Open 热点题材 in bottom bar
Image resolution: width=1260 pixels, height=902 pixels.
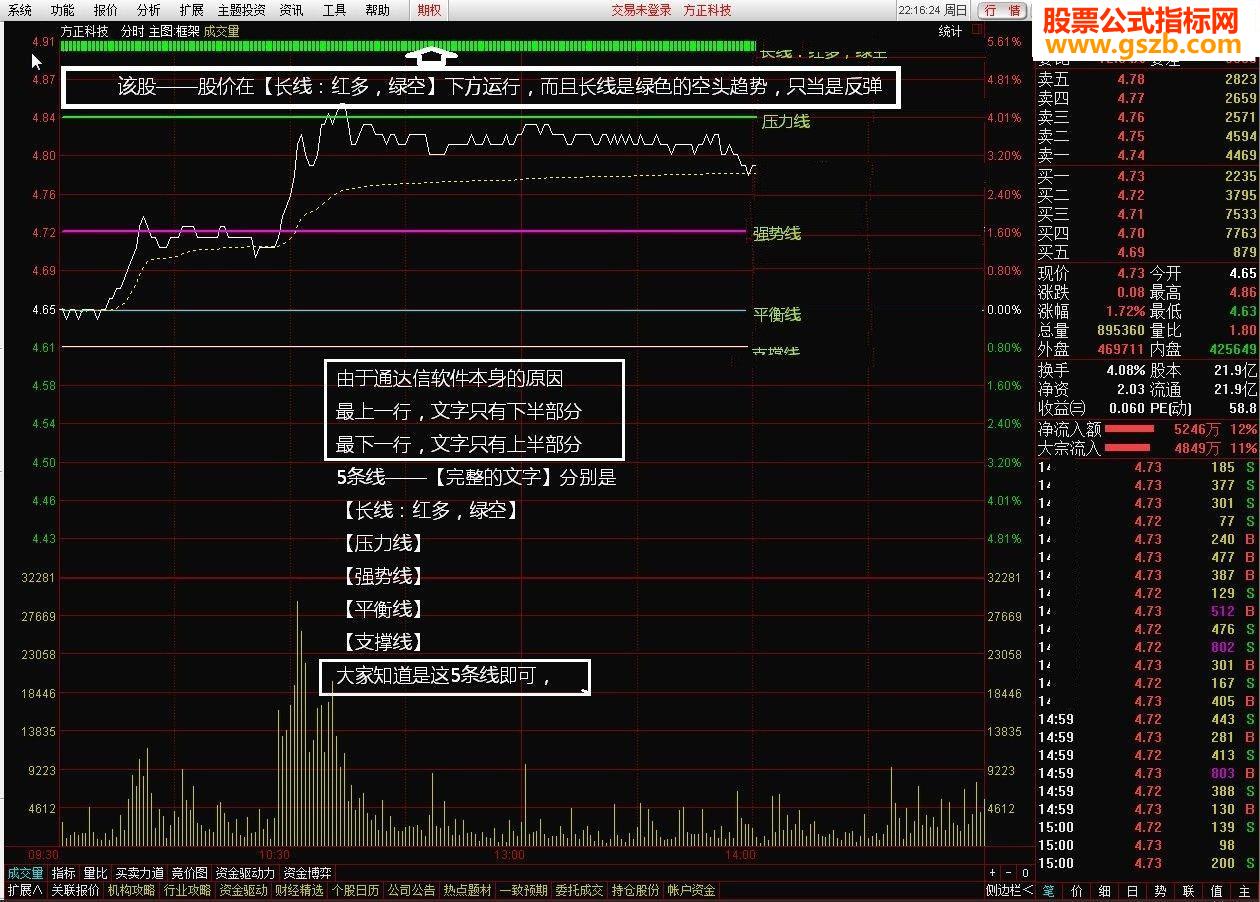coord(468,890)
